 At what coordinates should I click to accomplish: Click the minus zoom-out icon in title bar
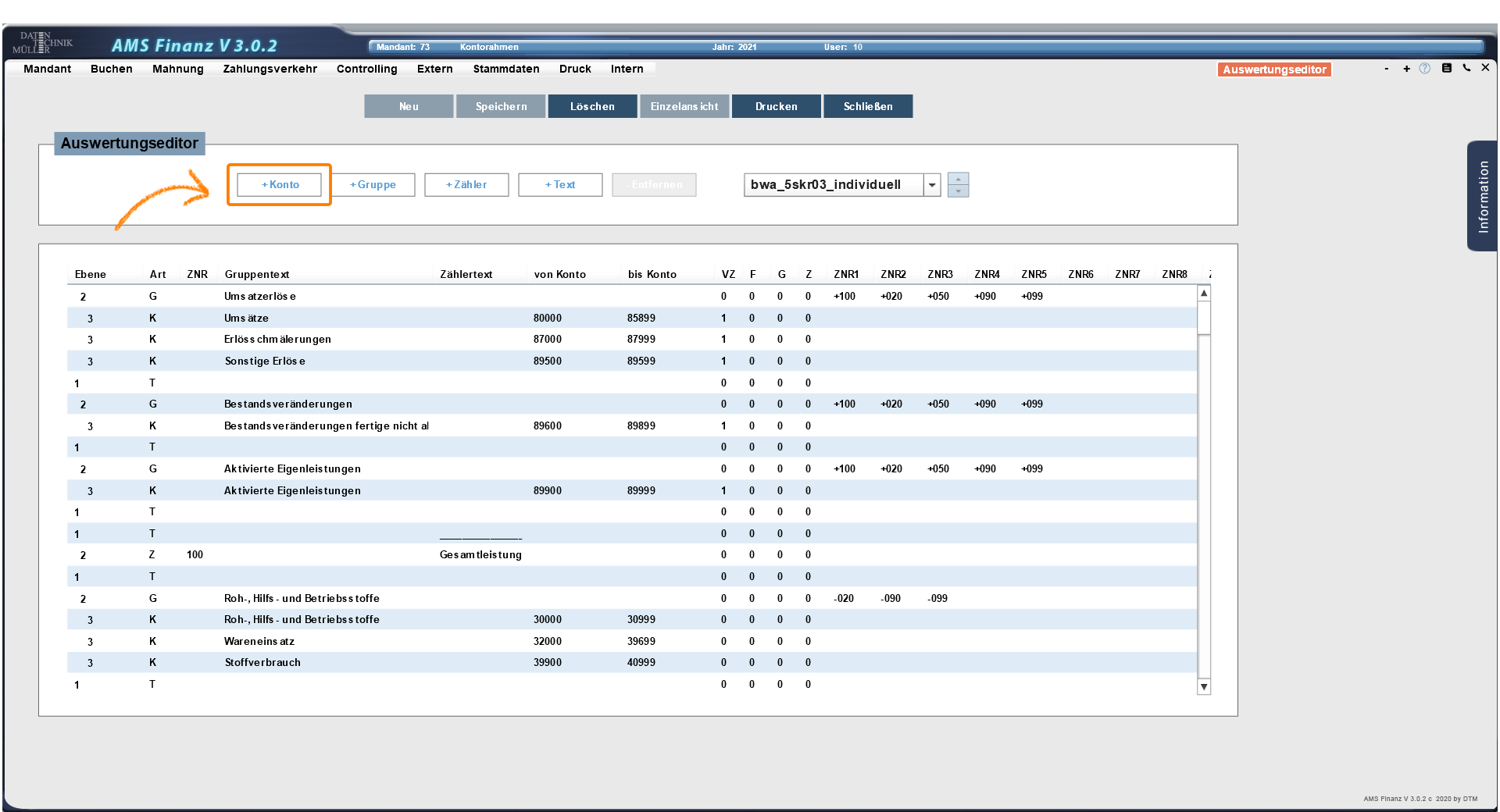(1387, 69)
